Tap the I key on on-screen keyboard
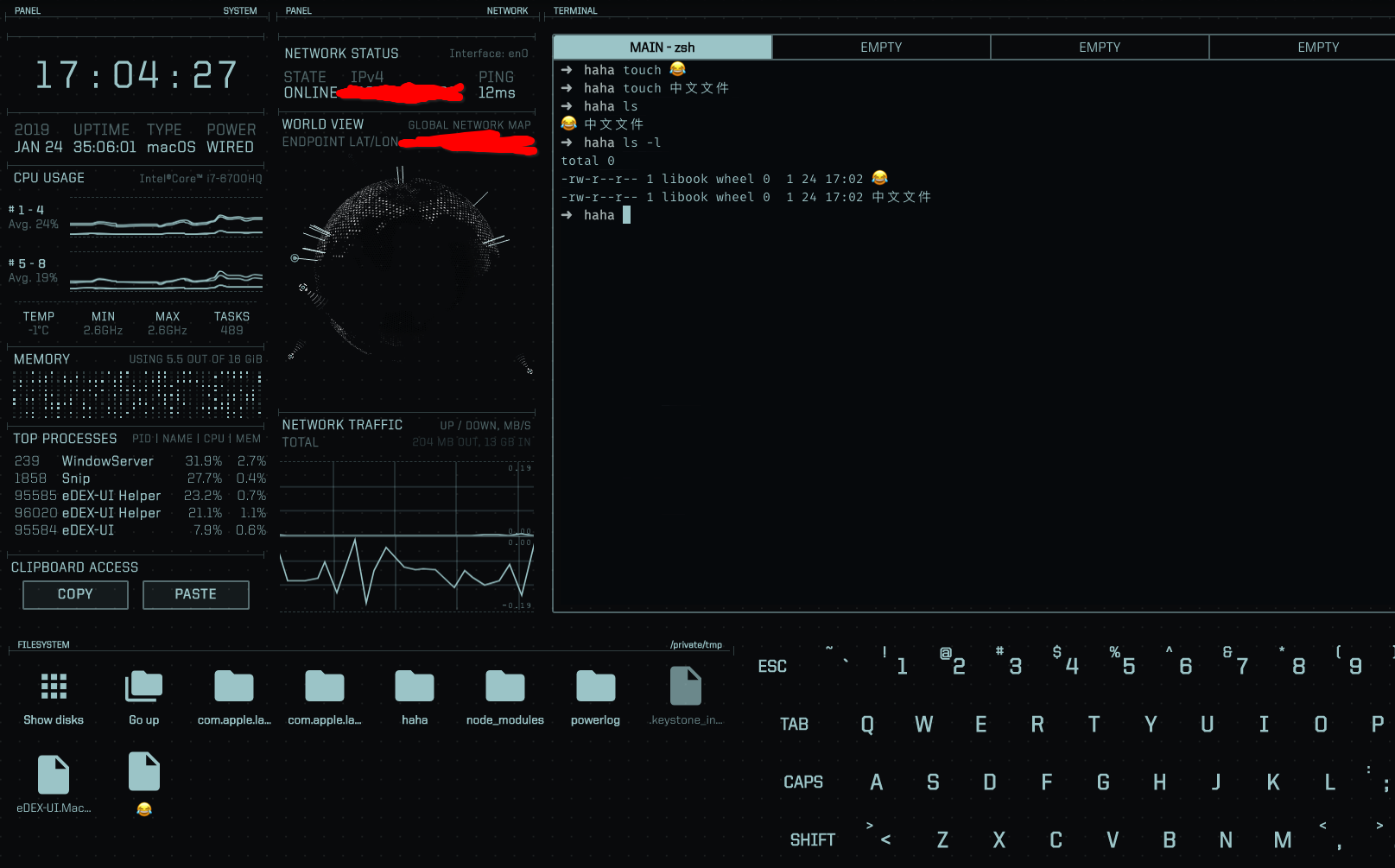This screenshot has width=1395, height=868. coord(1264,724)
